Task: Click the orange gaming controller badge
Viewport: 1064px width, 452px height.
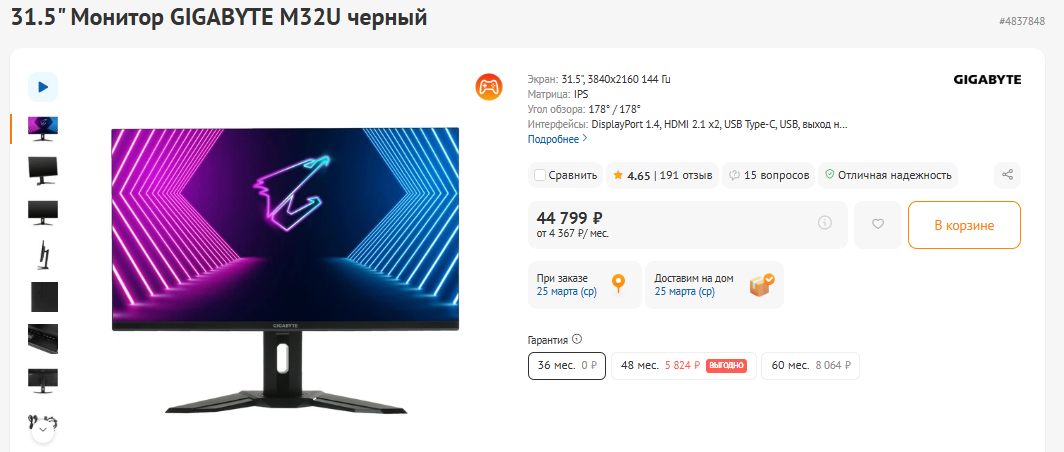Action: point(489,87)
